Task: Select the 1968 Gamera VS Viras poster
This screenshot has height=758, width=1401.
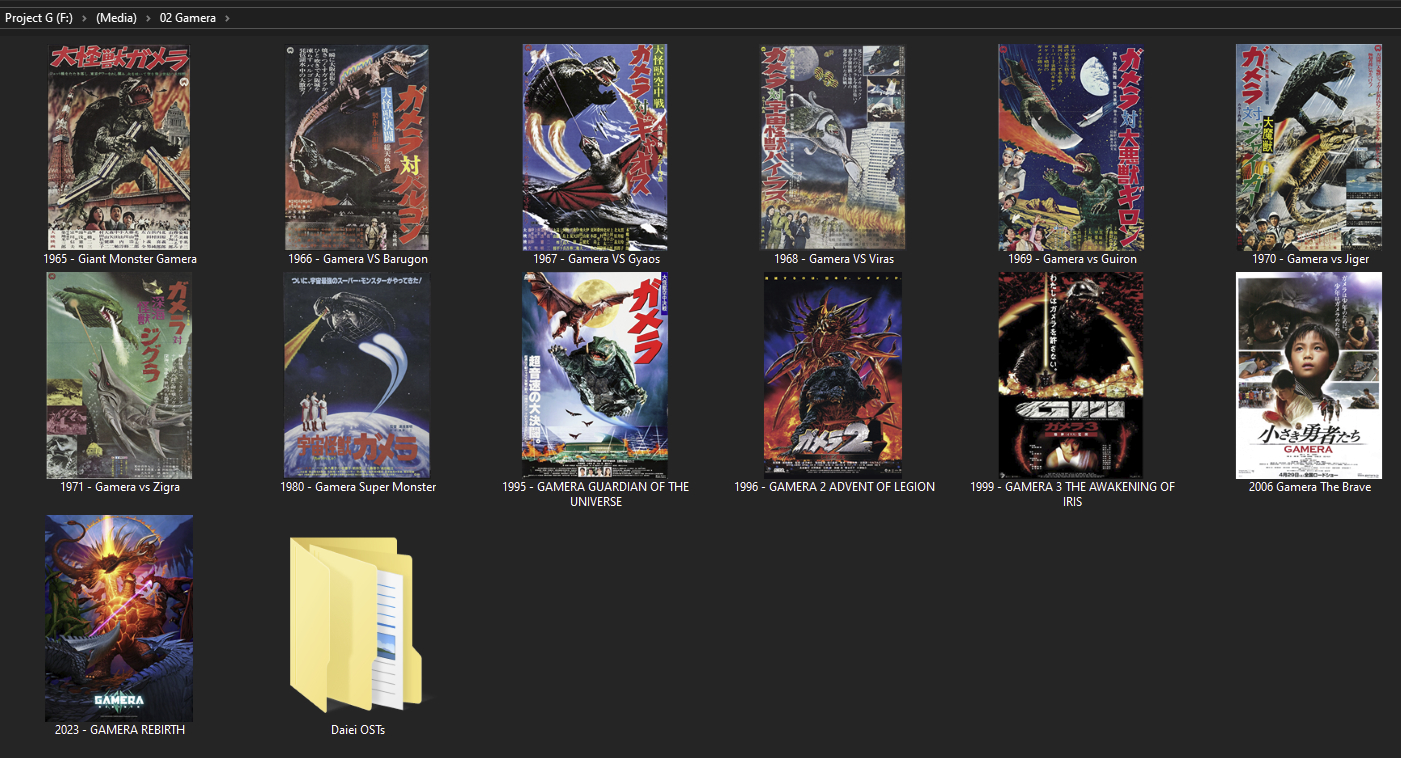Action: (x=833, y=146)
